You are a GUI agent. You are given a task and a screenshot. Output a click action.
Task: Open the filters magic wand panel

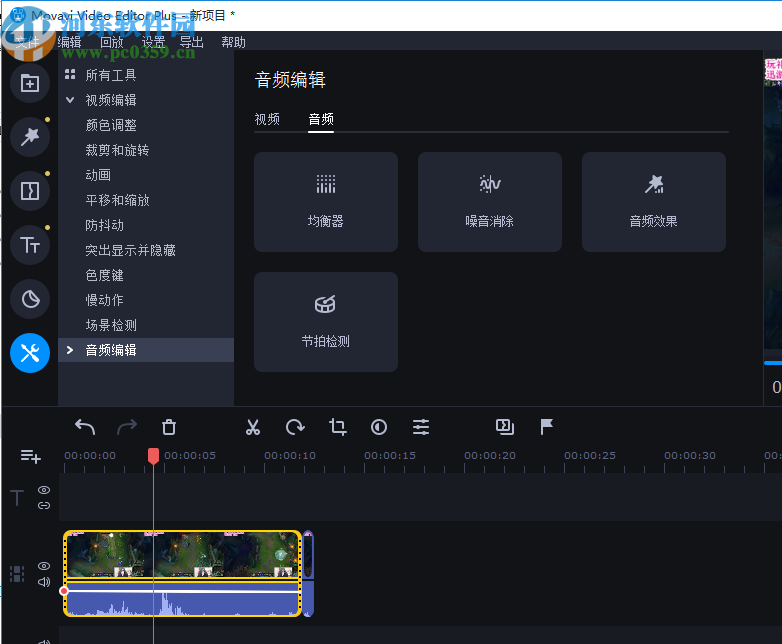(x=30, y=137)
